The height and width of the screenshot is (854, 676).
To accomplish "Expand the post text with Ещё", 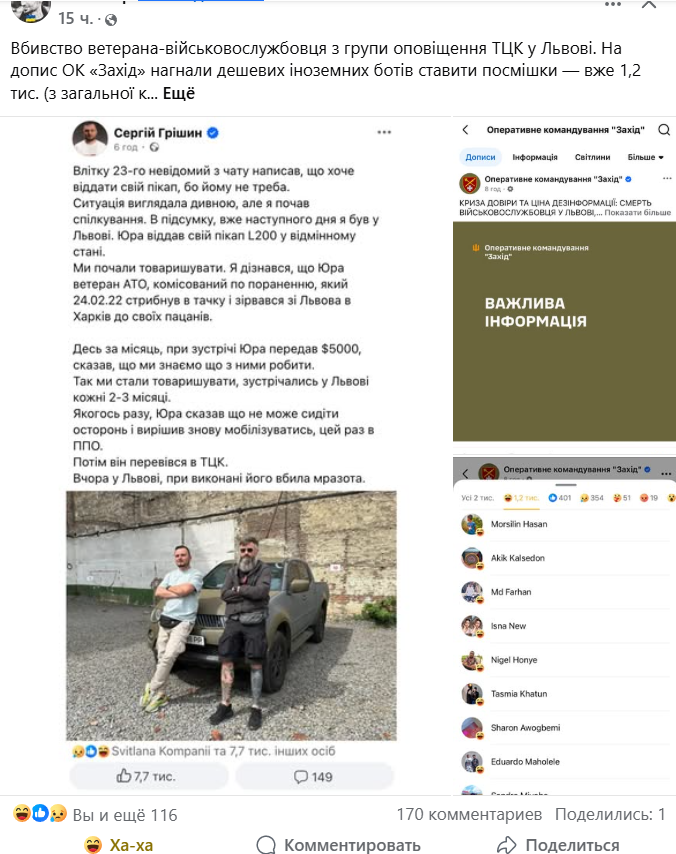I will (x=179, y=93).
